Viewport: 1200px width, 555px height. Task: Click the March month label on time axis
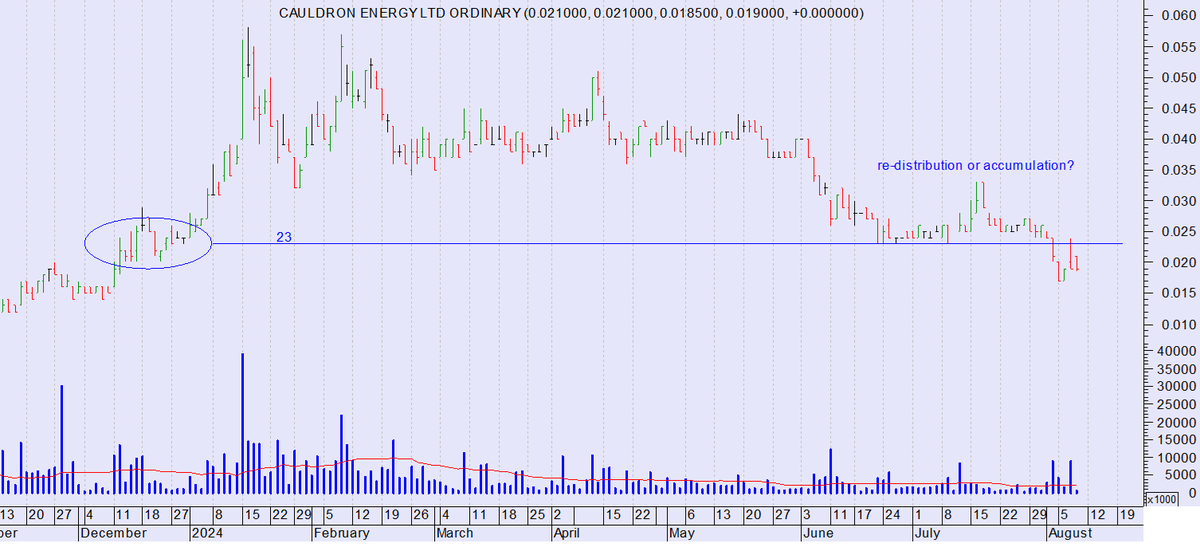[455, 533]
